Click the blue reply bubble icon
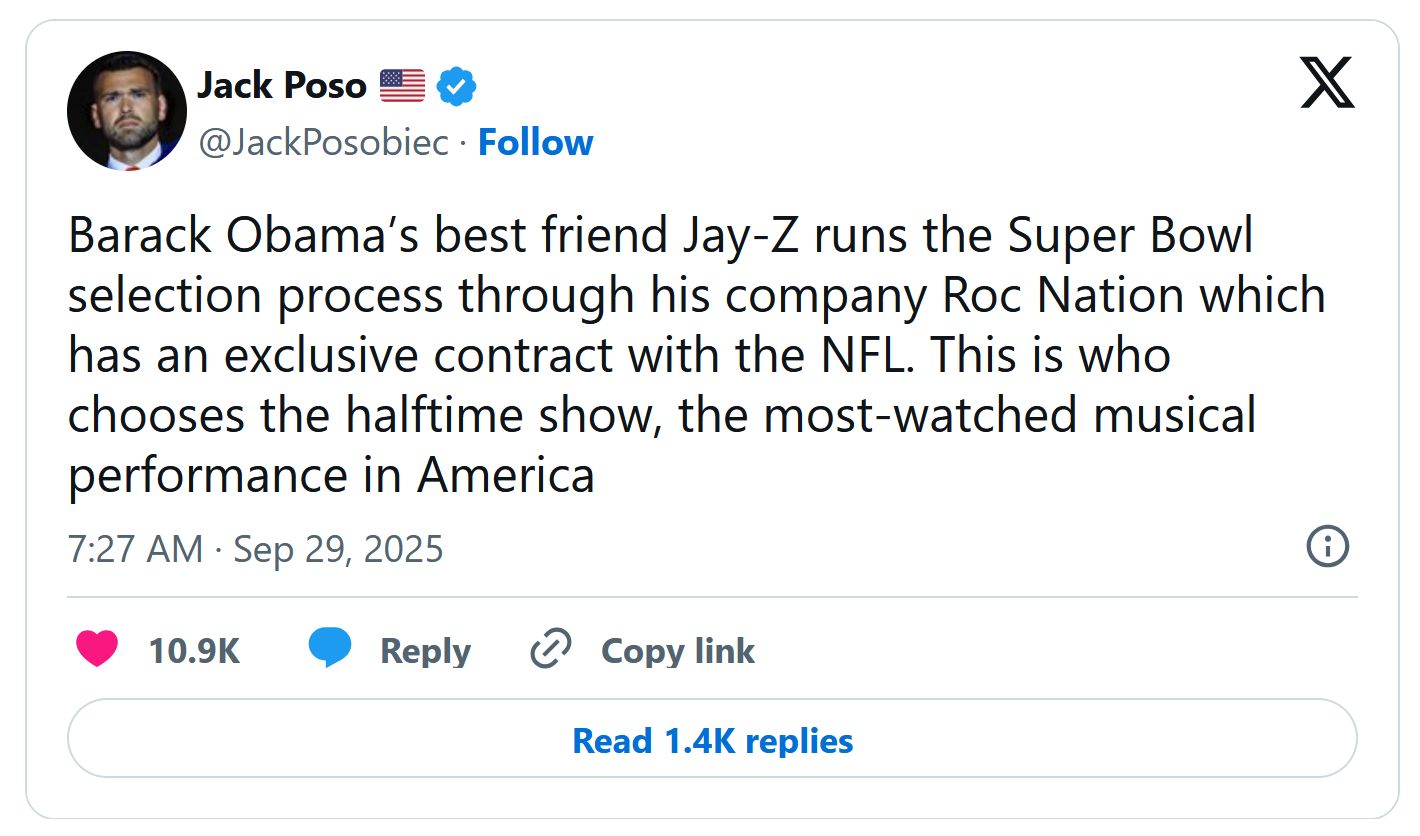 click(x=330, y=649)
